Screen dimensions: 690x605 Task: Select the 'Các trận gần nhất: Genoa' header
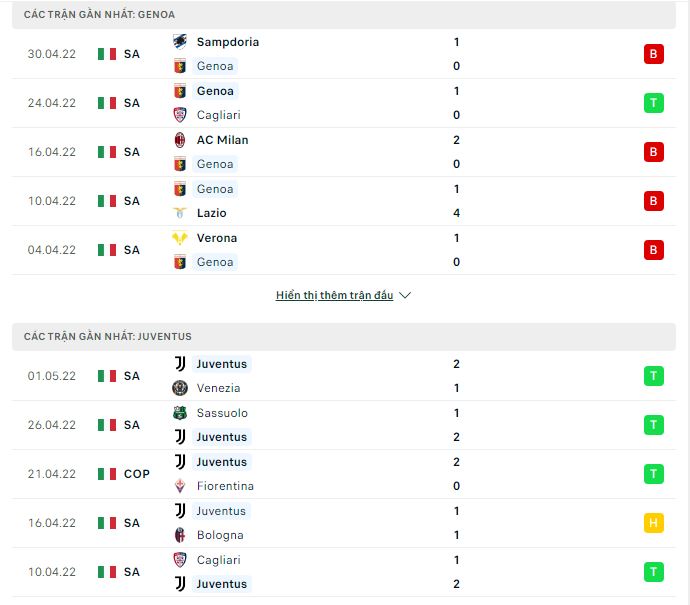tap(344, 15)
